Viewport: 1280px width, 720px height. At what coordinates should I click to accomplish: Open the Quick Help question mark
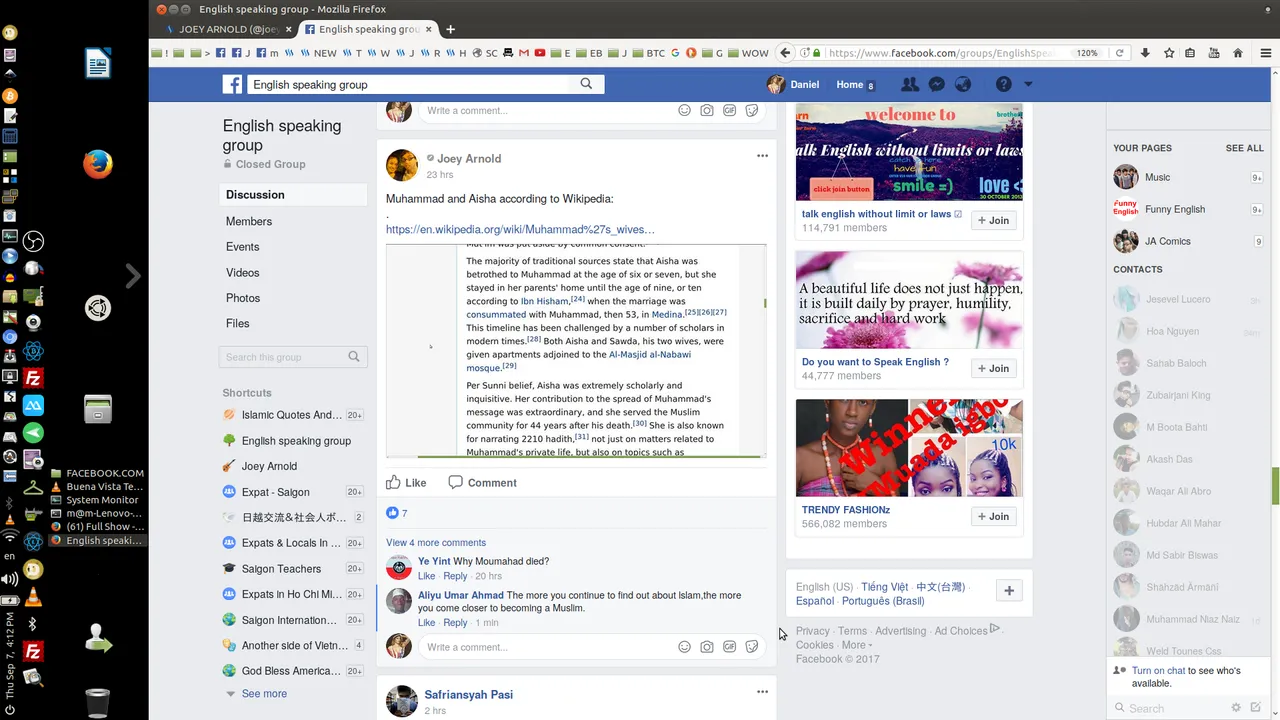[1004, 85]
